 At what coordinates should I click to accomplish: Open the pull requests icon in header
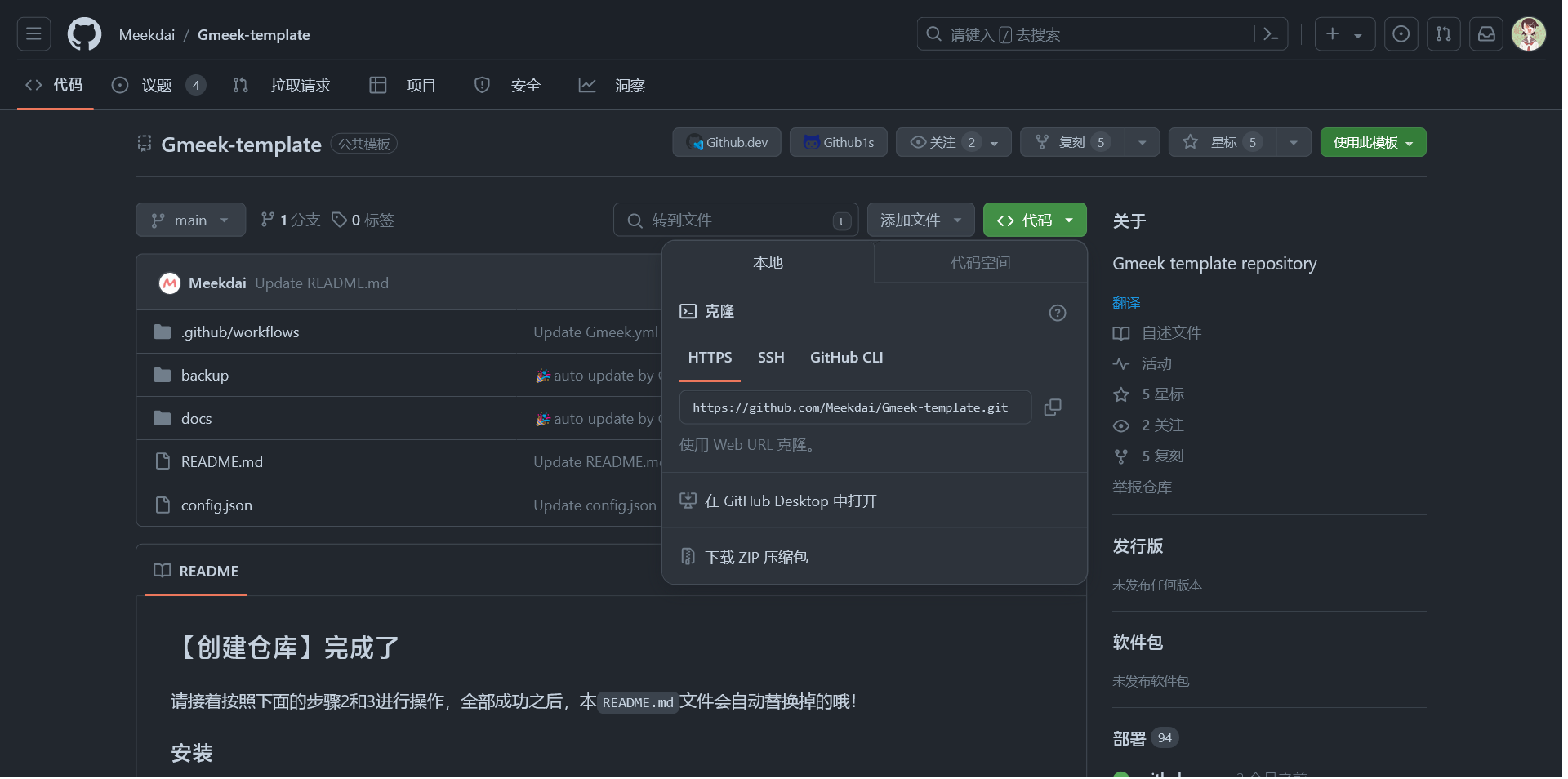pyautogui.click(x=1444, y=33)
